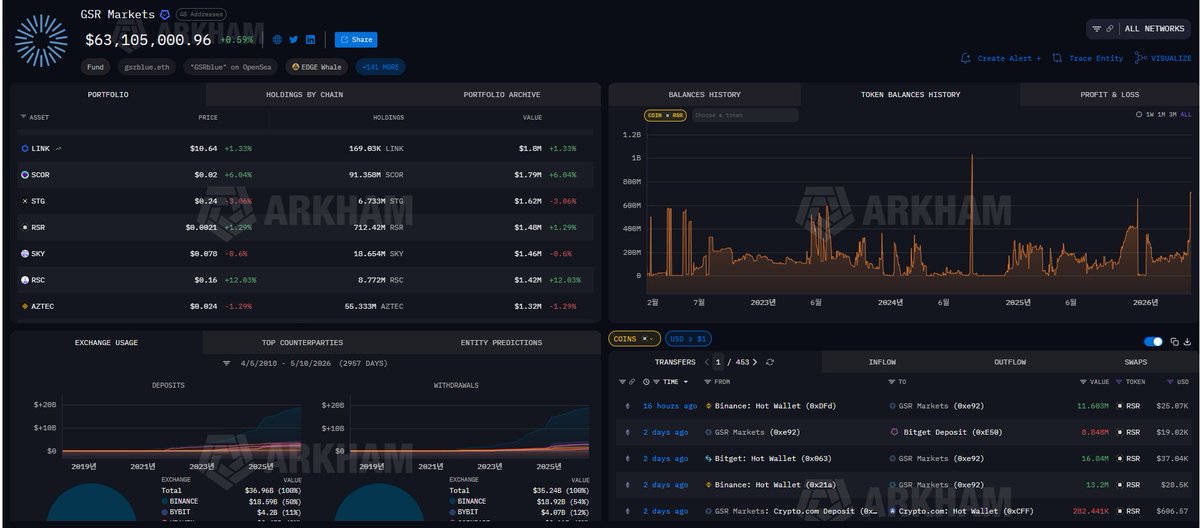This screenshot has width=1200, height=528.
Task: Switch to the Exchange Usage tab
Action: click(x=106, y=343)
